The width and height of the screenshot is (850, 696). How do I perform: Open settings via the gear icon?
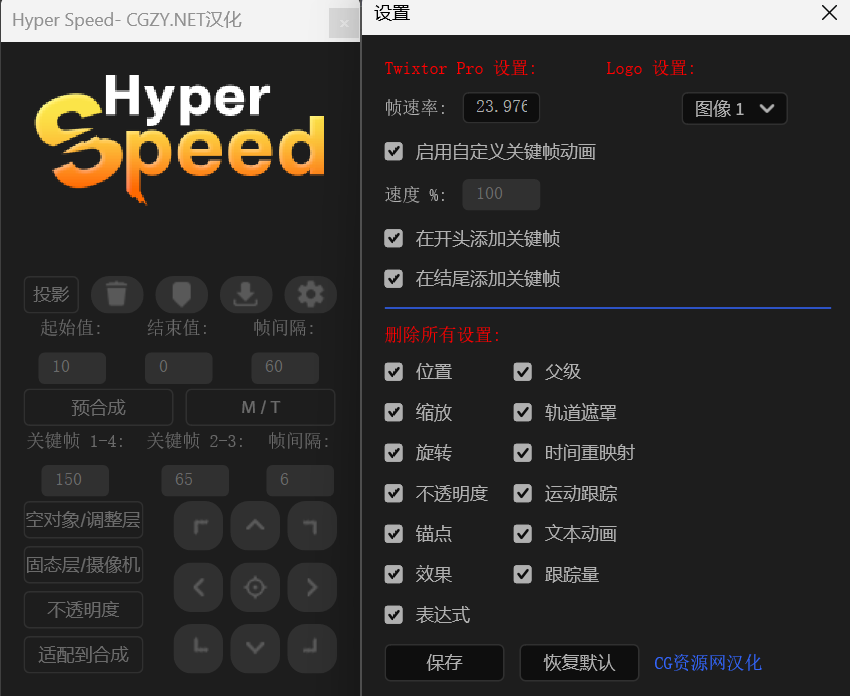click(311, 294)
